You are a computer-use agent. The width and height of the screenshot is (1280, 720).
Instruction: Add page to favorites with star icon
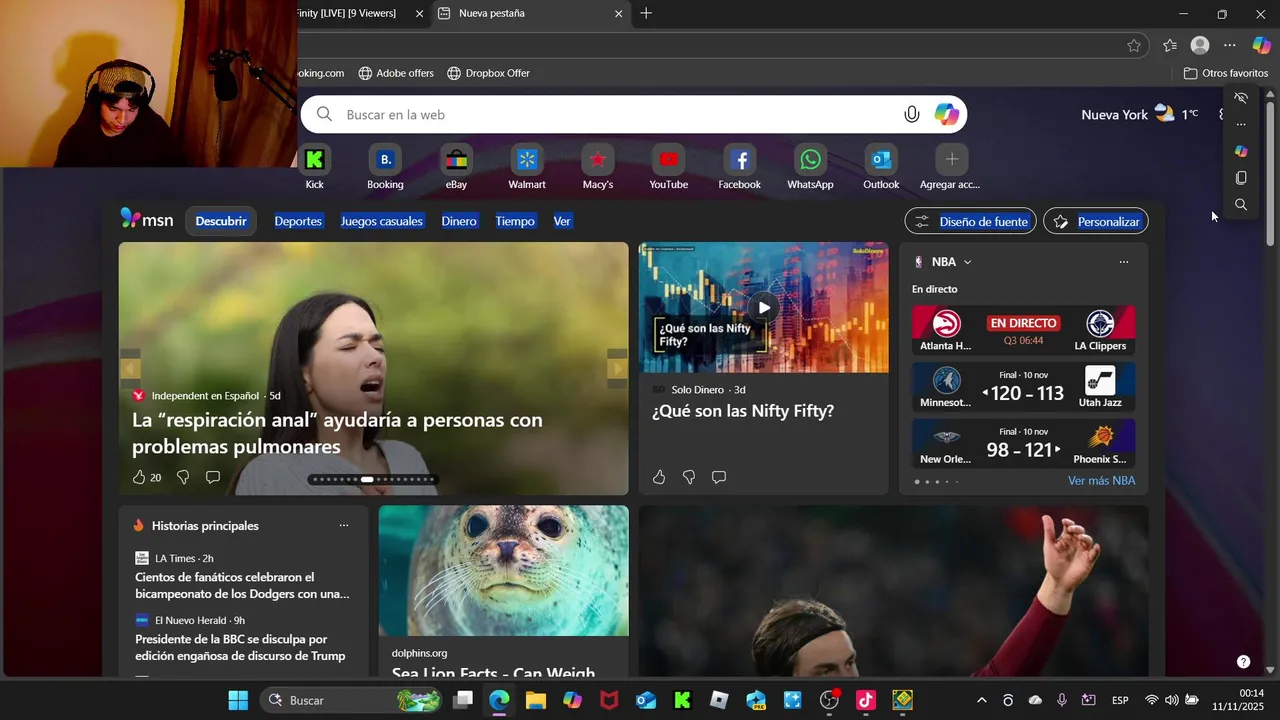[x=1134, y=45]
